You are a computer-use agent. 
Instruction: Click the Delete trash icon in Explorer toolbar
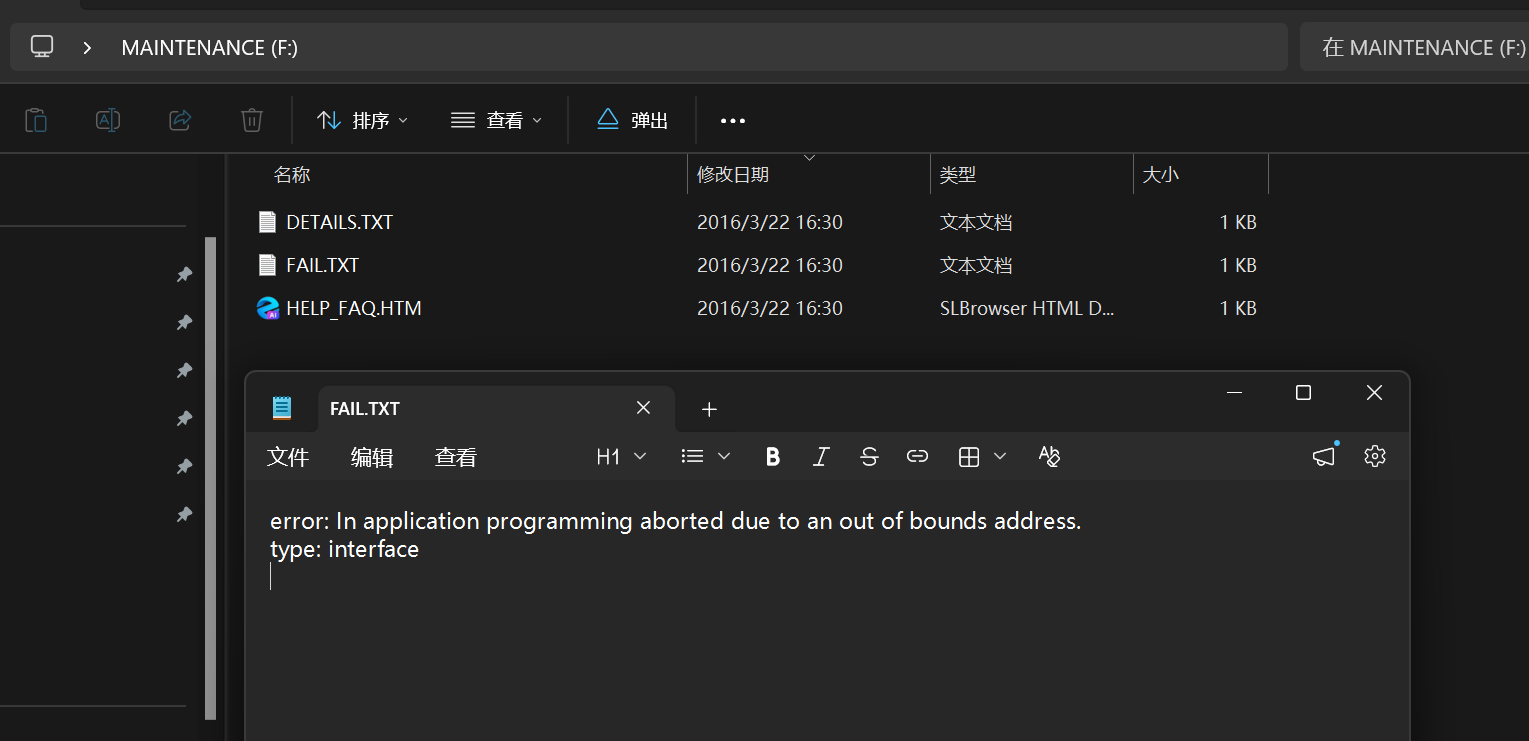(x=252, y=120)
